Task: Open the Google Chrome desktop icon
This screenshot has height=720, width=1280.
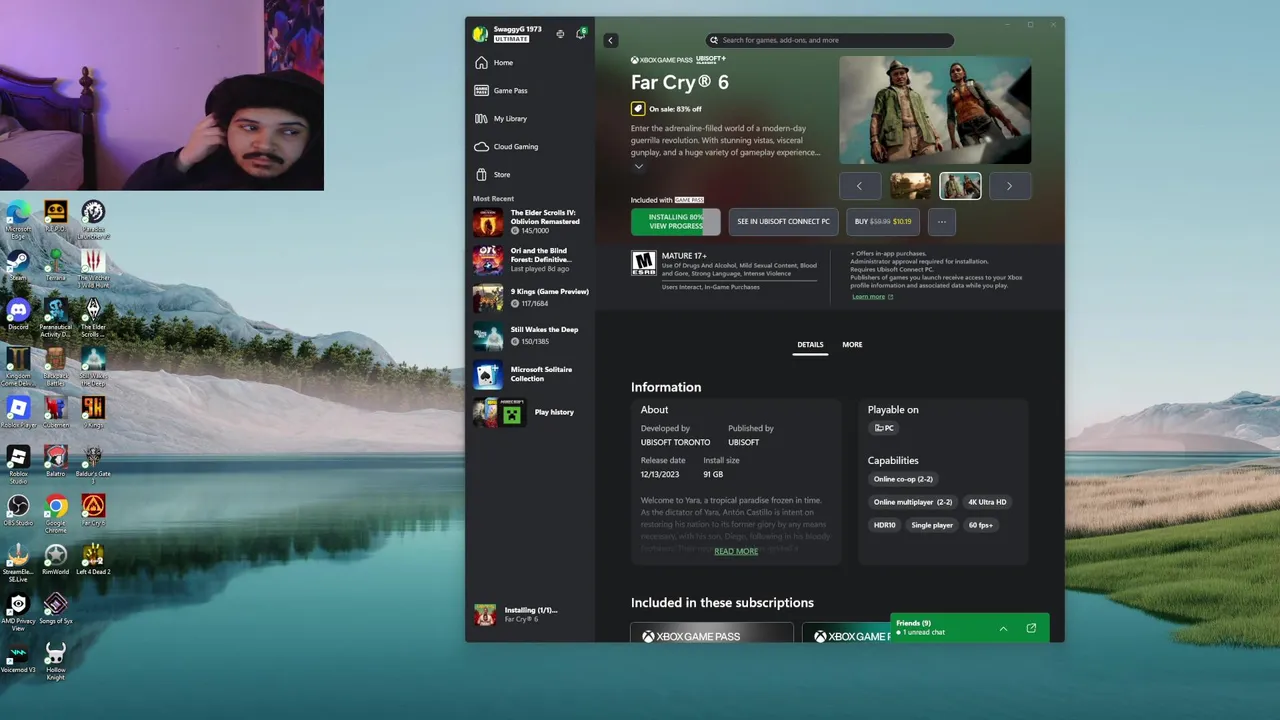Action: (56, 513)
